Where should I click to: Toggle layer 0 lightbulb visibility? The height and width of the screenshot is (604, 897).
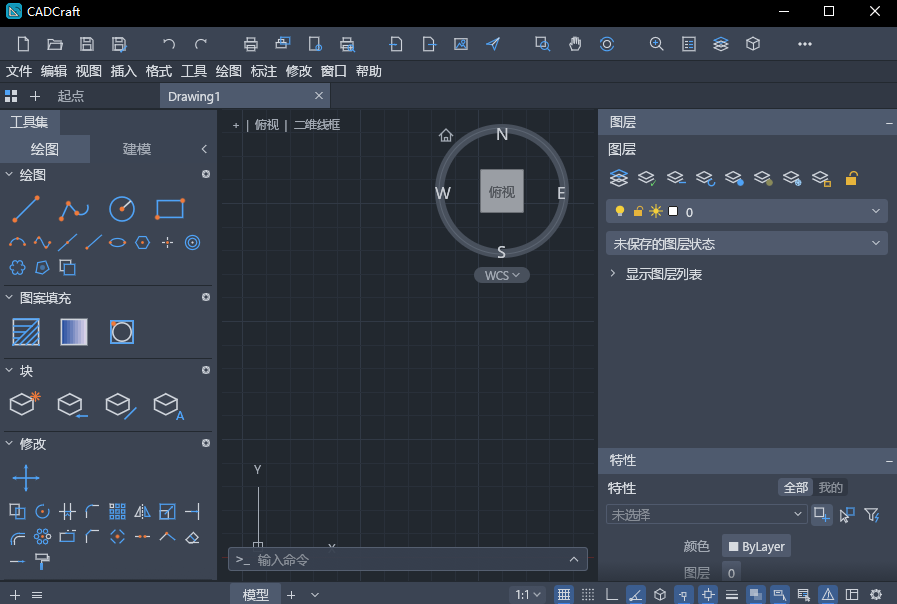pos(620,212)
